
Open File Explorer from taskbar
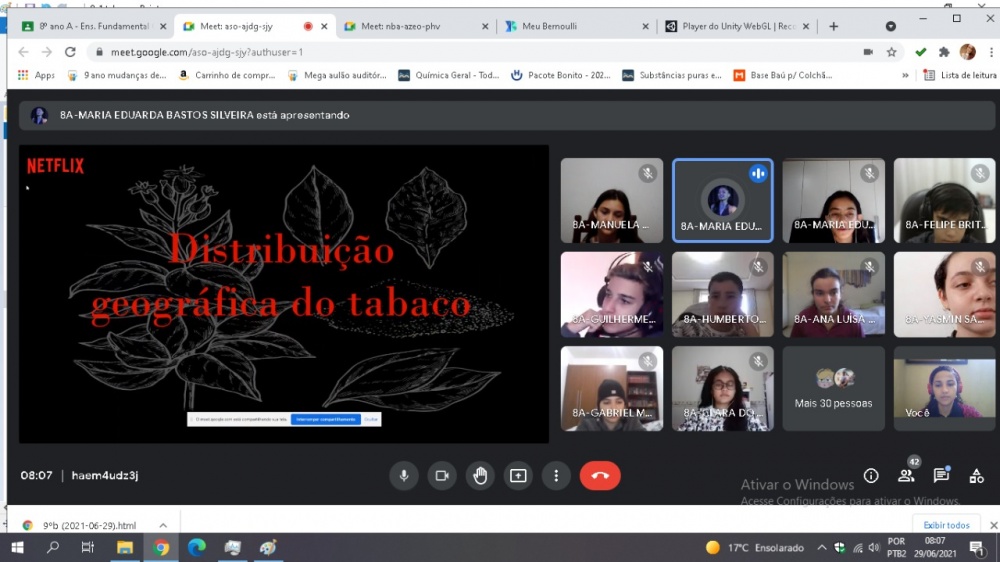(124, 548)
